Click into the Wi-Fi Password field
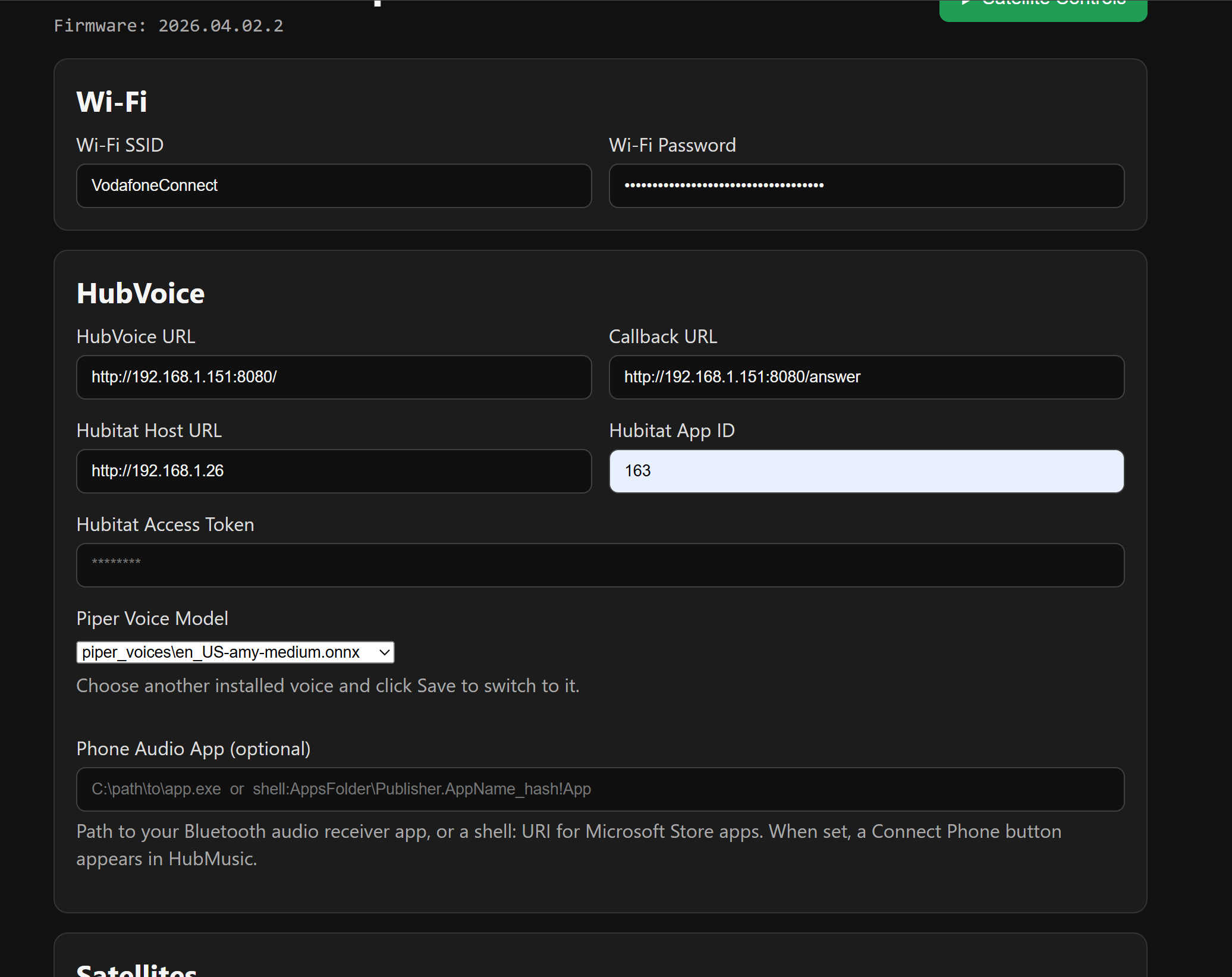The width and height of the screenshot is (1232, 977). pos(866,186)
